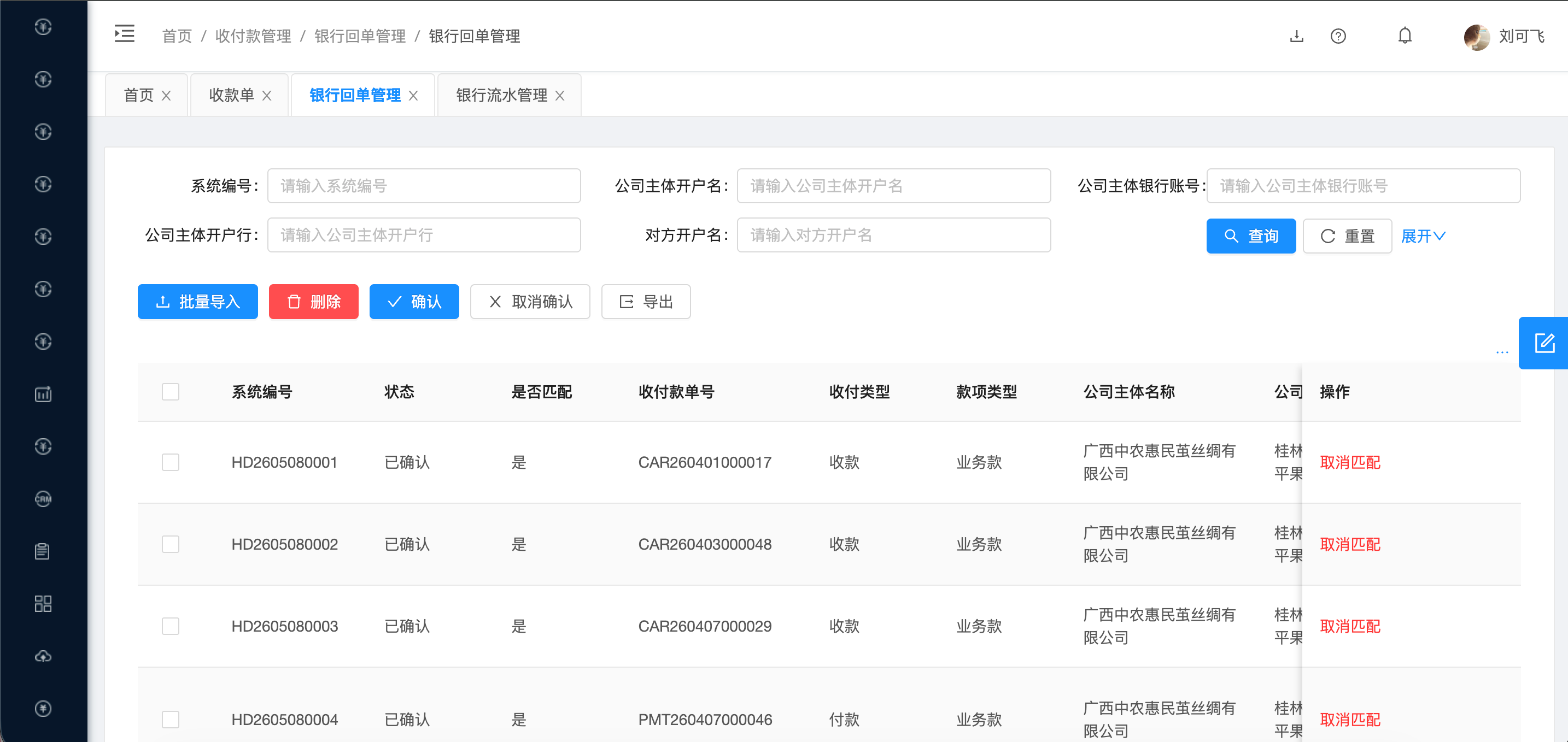Click the 是否匹配 column header
Viewport: 1568px width, 742px height.
pyautogui.click(x=541, y=392)
